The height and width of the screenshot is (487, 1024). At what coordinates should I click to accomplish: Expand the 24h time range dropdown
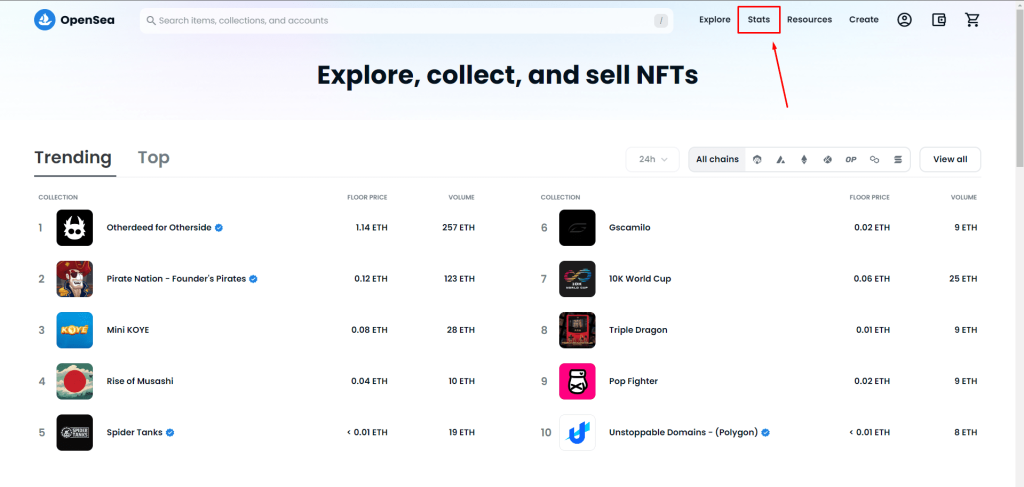click(x=653, y=159)
